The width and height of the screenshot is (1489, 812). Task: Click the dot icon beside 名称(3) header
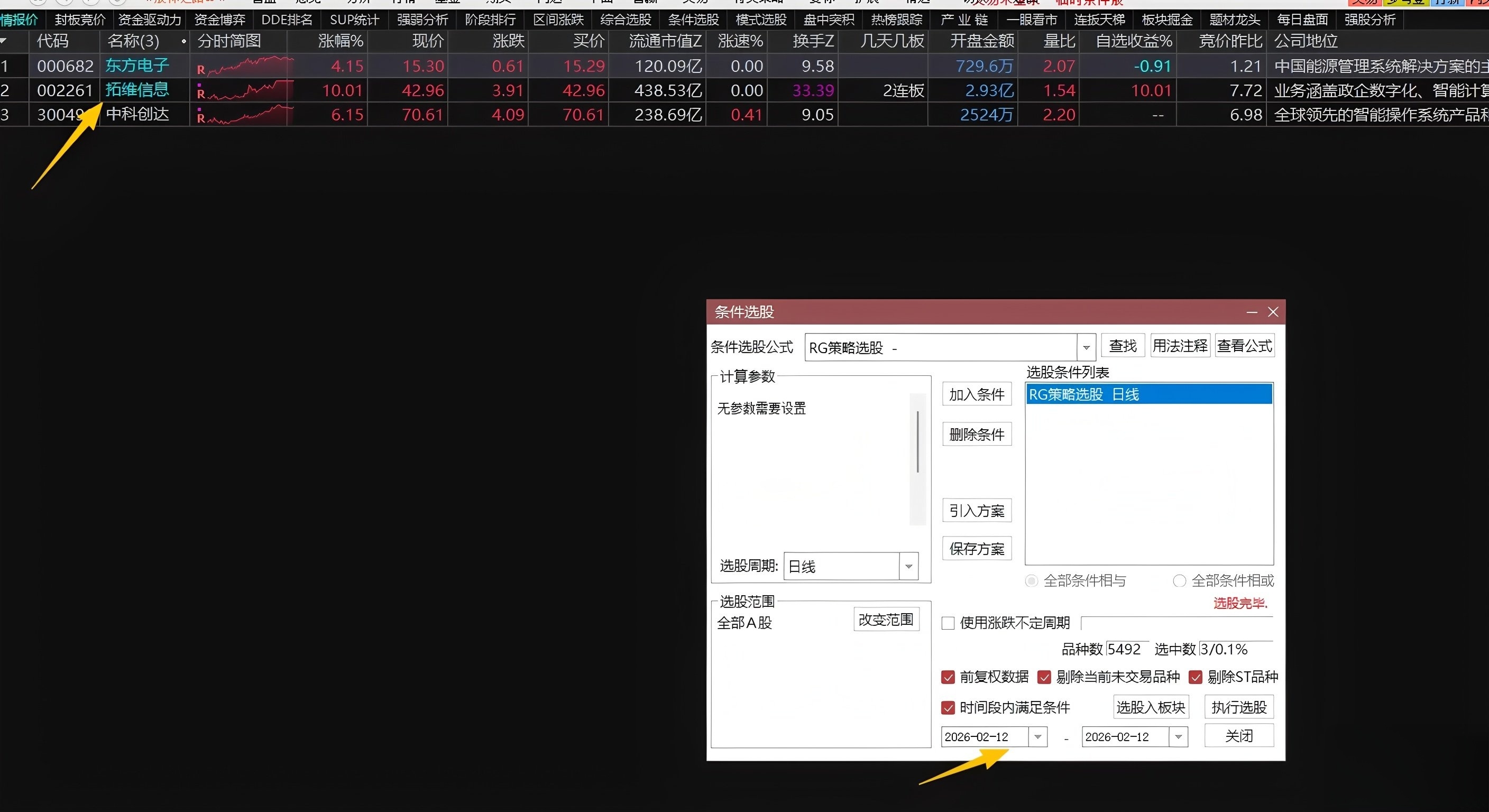(x=183, y=42)
